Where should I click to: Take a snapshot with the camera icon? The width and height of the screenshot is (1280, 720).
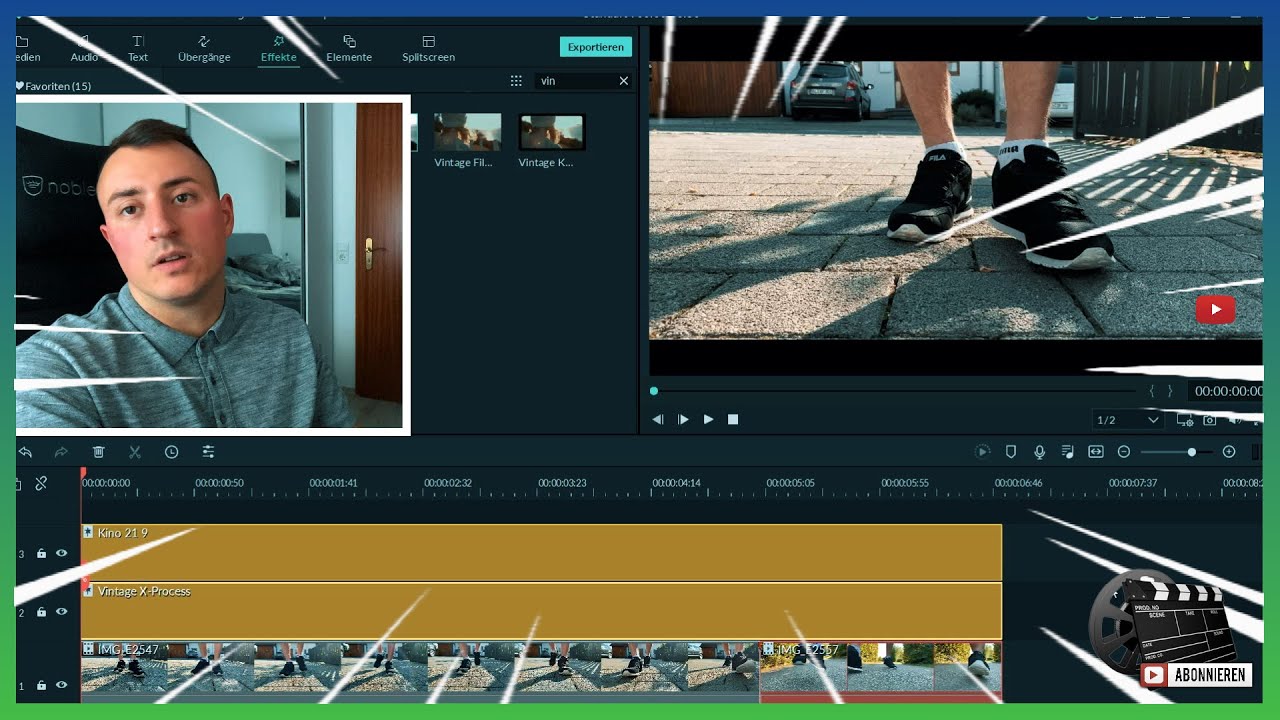1209,421
